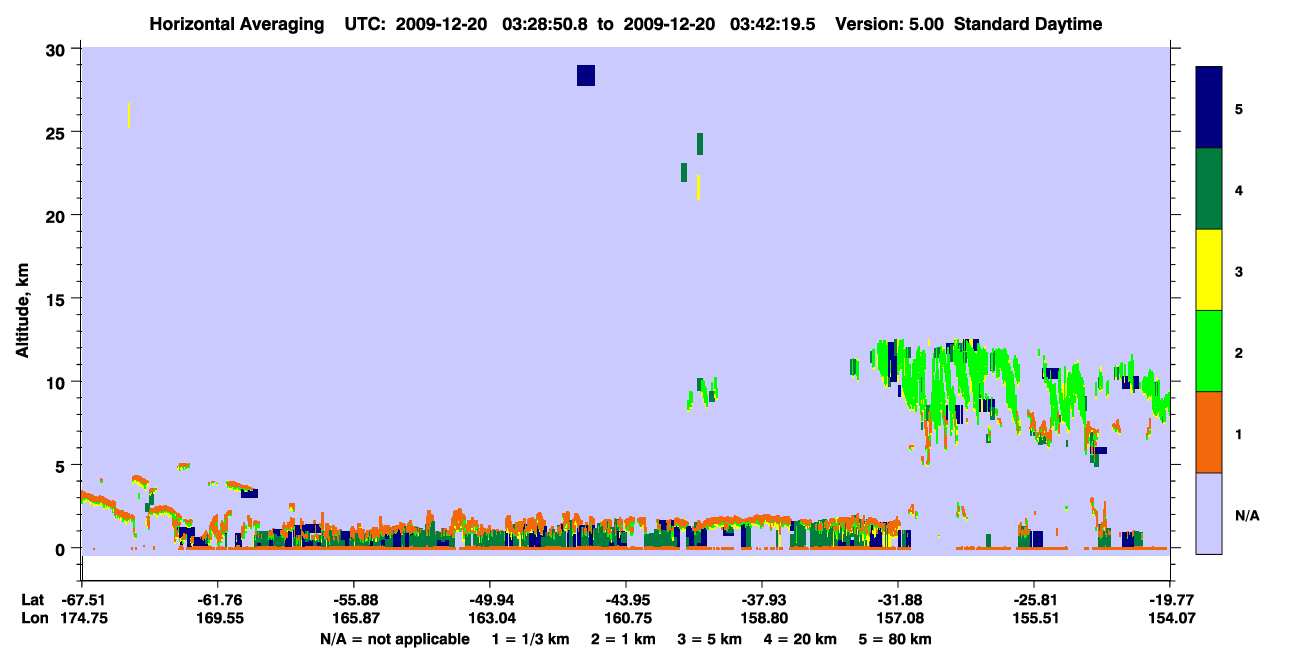Click longitude value 165.87
Screen dimensions: 1300x667
(x=355, y=618)
